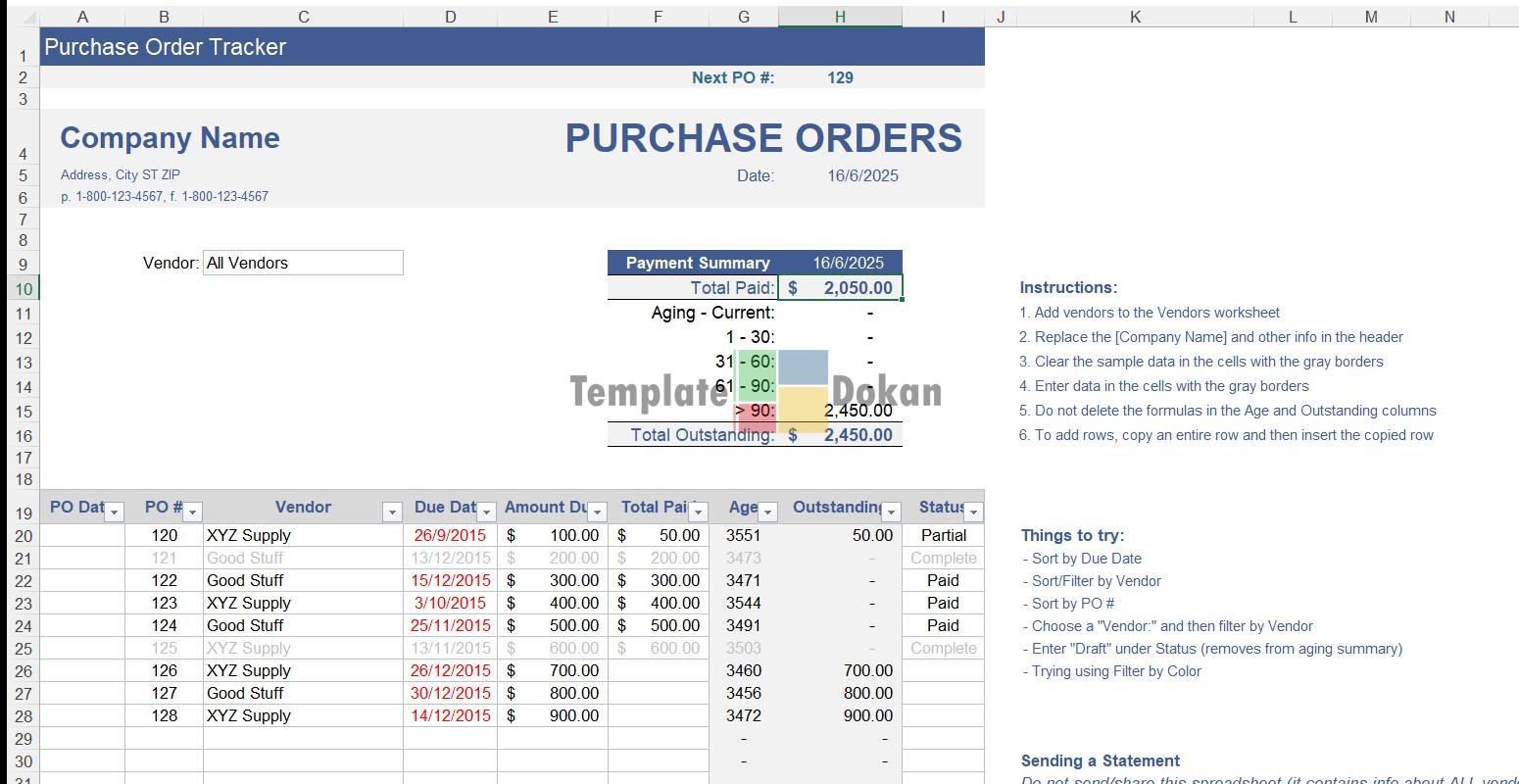This screenshot has height=784, width=1519.
Task: Select the row 10 header
Action: click(x=24, y=289)
